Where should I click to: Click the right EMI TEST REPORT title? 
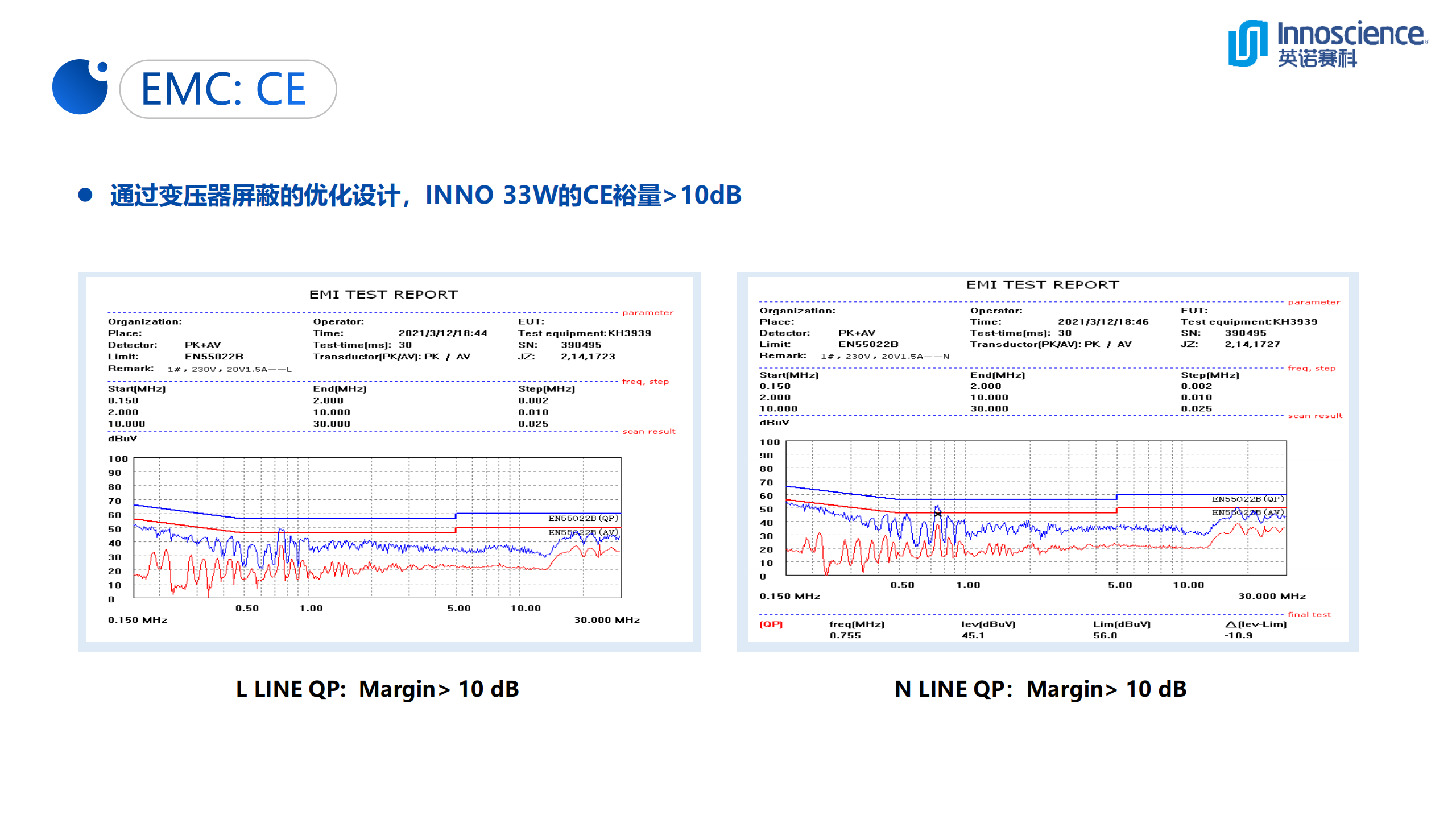pyautogui.click(x=1042, y=285)
